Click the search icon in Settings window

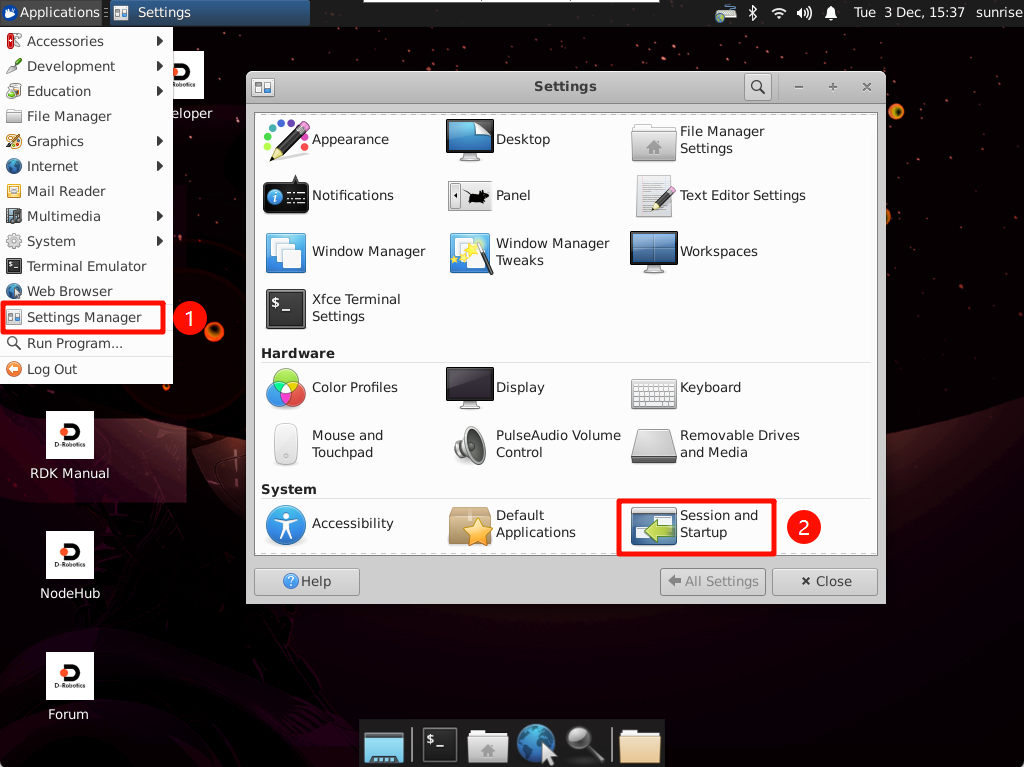[758, 86]
